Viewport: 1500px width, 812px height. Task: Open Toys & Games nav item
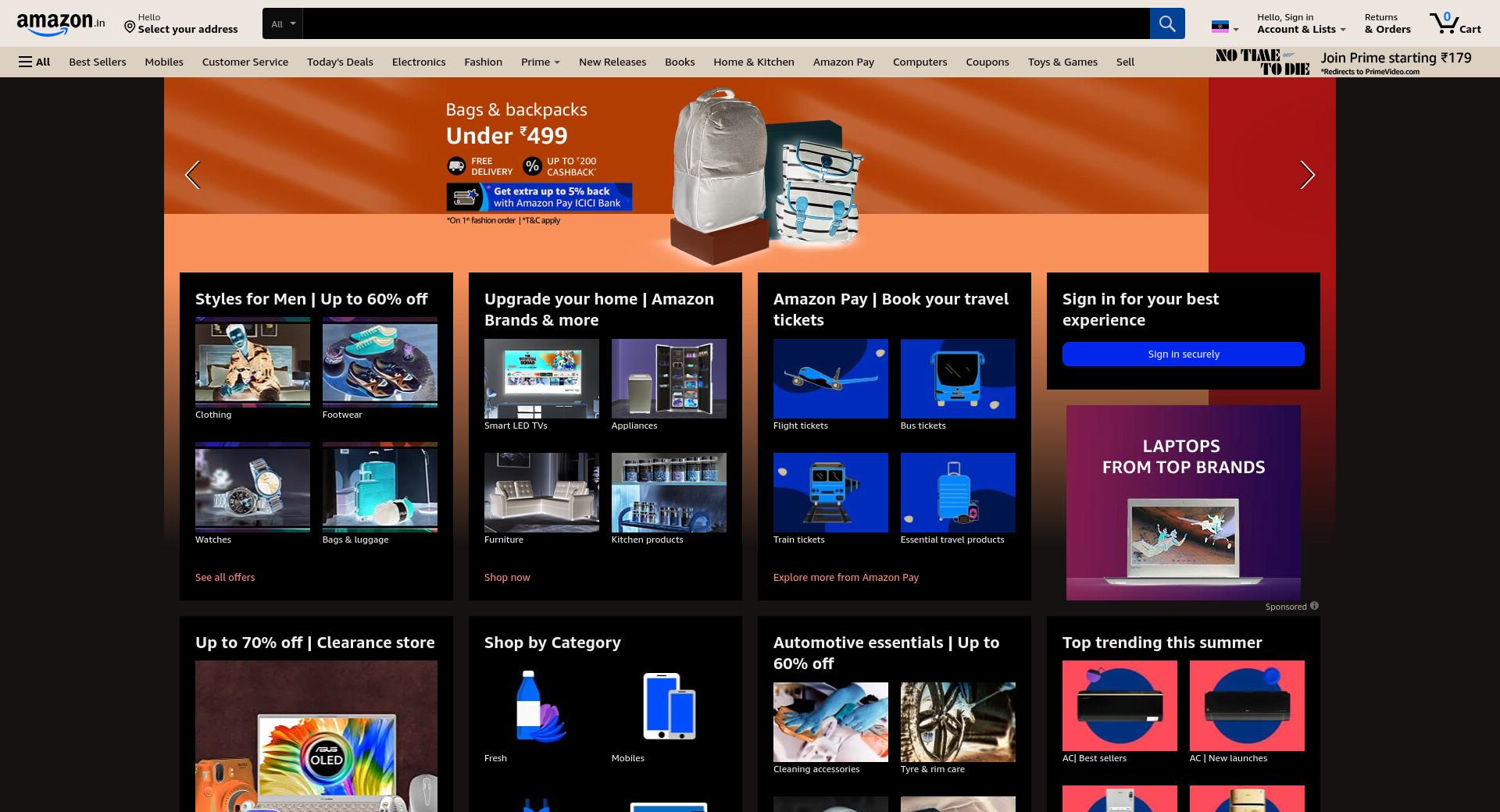[x=1062, y=62]
